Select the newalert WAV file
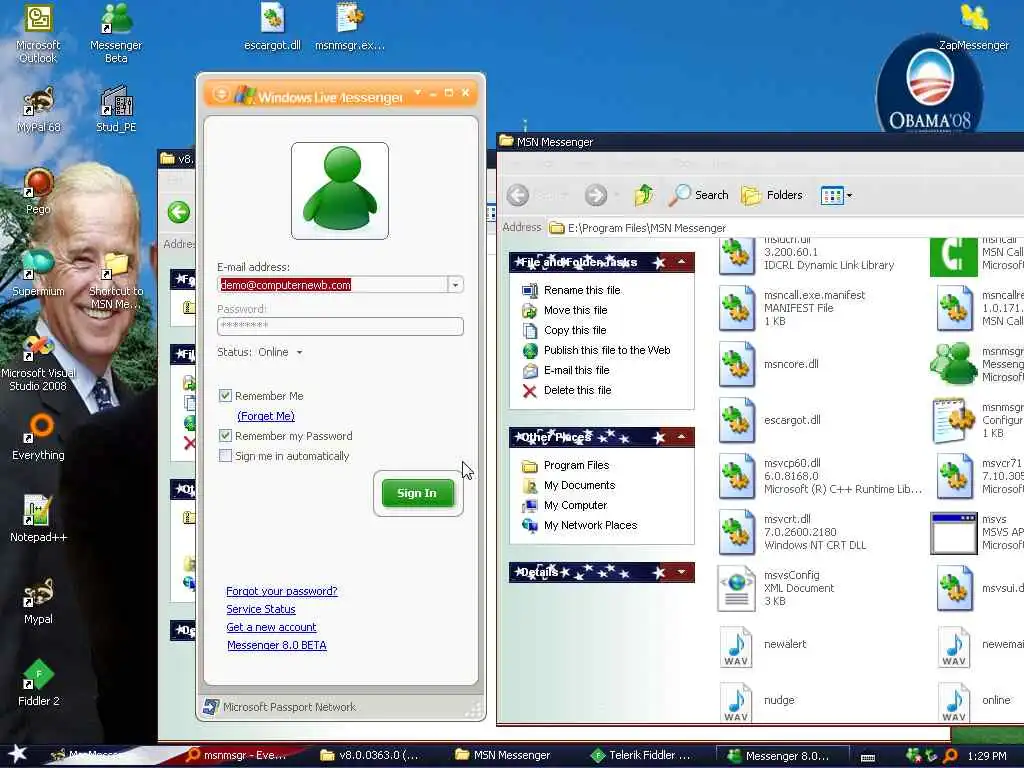 tap(763, 645)
